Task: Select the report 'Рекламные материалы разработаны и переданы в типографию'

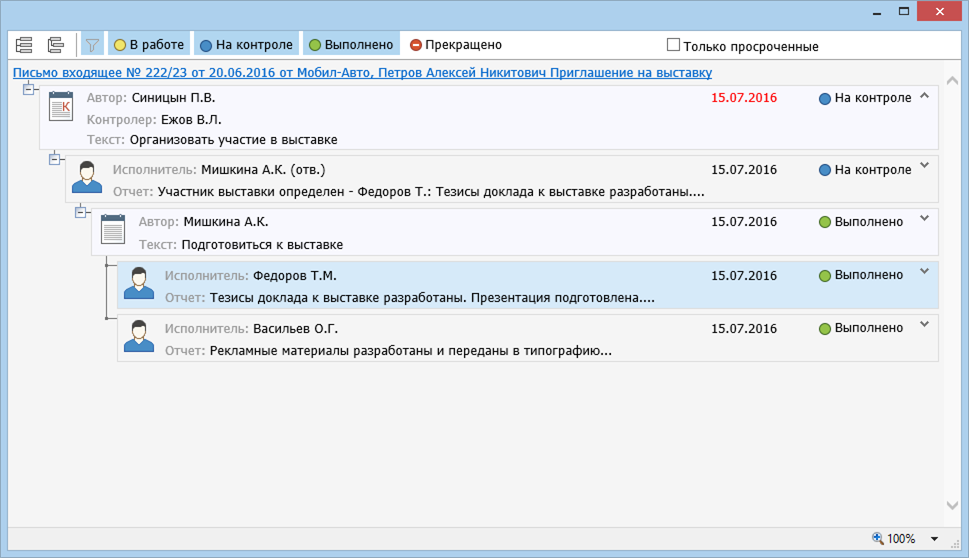Action: 404,352
